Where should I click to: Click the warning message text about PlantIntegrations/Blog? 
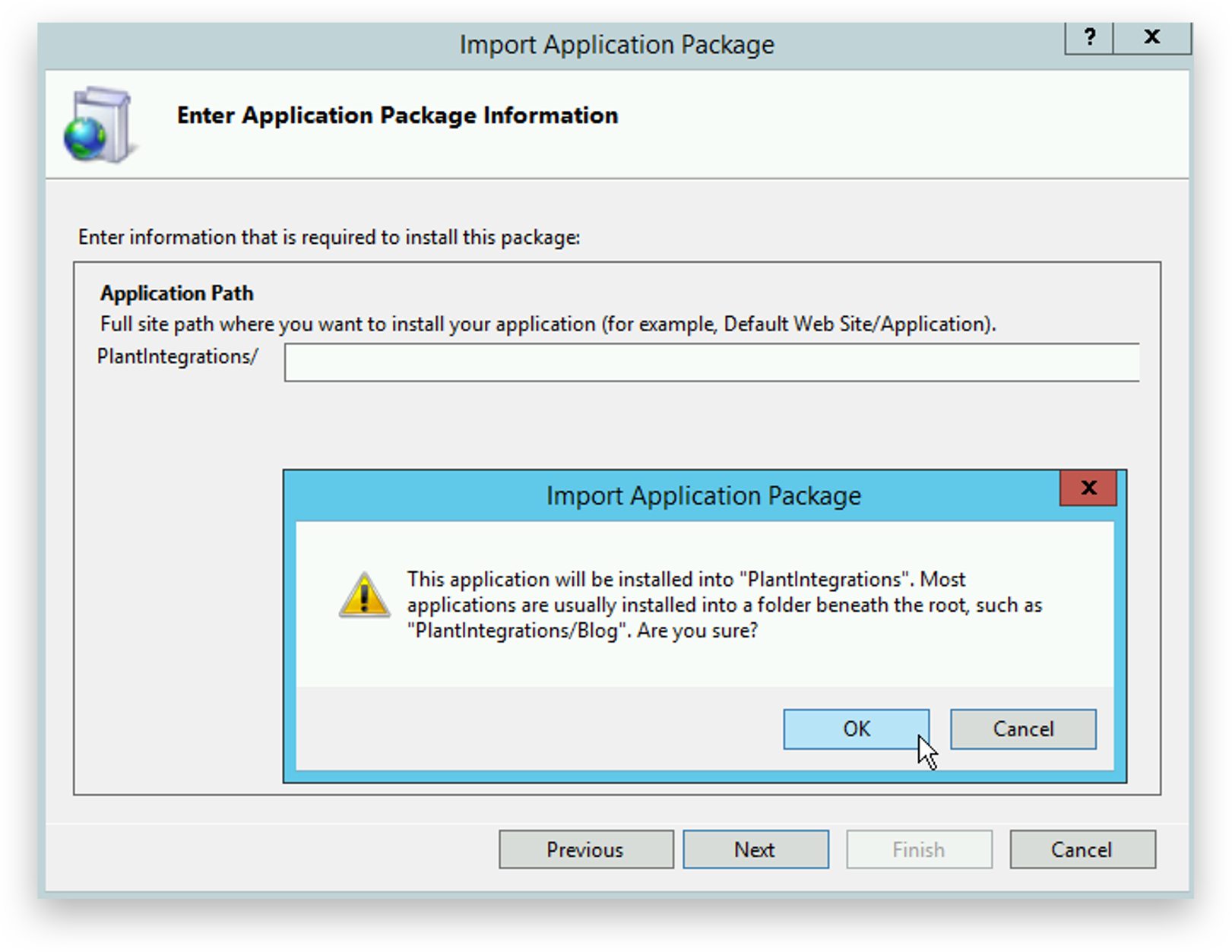tap(724, 605)
